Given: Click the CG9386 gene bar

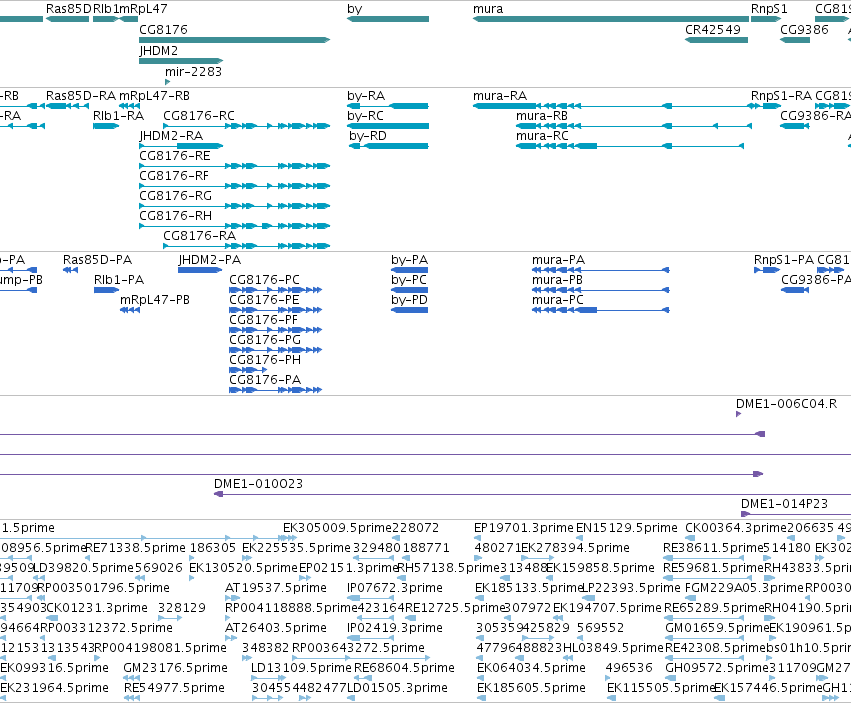Looking at the screenshot, I should [x=795, y=40].
